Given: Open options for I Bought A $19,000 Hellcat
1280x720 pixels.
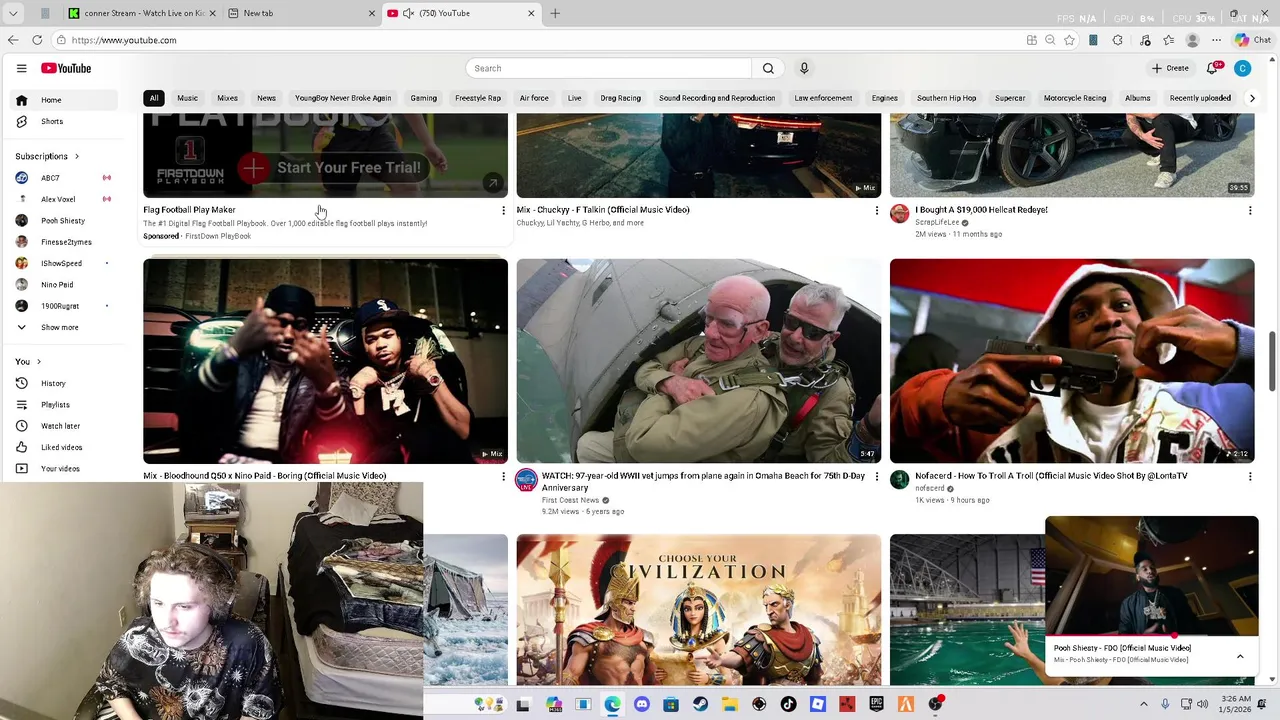Looking at the screenshot, I should 1250,210.
